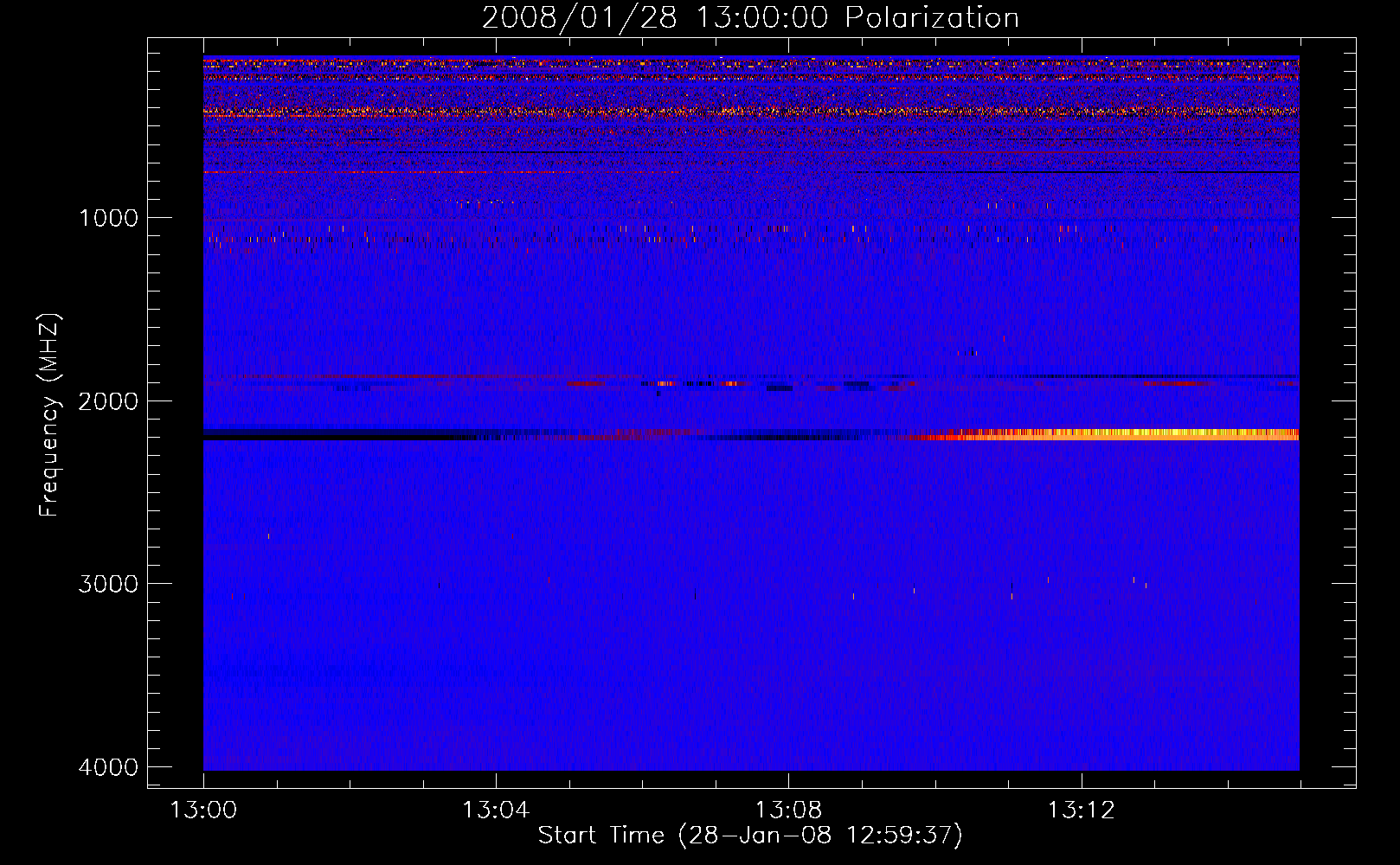The width and height of the screenshot is (1400, 865).
Task: Click the 'Start Time (28-Jan-08 12:59:37)' axis label
Action: tap(750, 836)
